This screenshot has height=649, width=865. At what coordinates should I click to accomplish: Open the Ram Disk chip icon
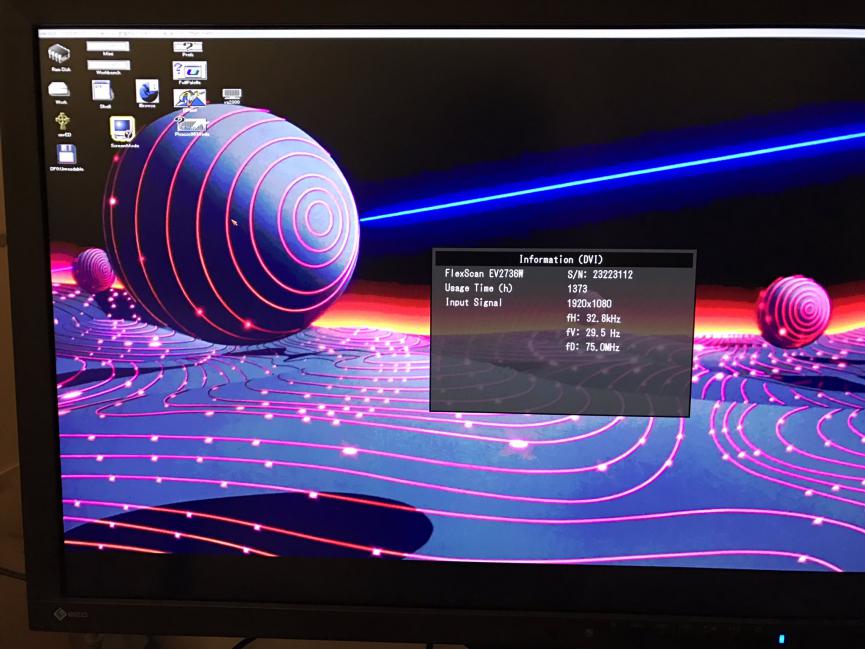coord(59,54)
